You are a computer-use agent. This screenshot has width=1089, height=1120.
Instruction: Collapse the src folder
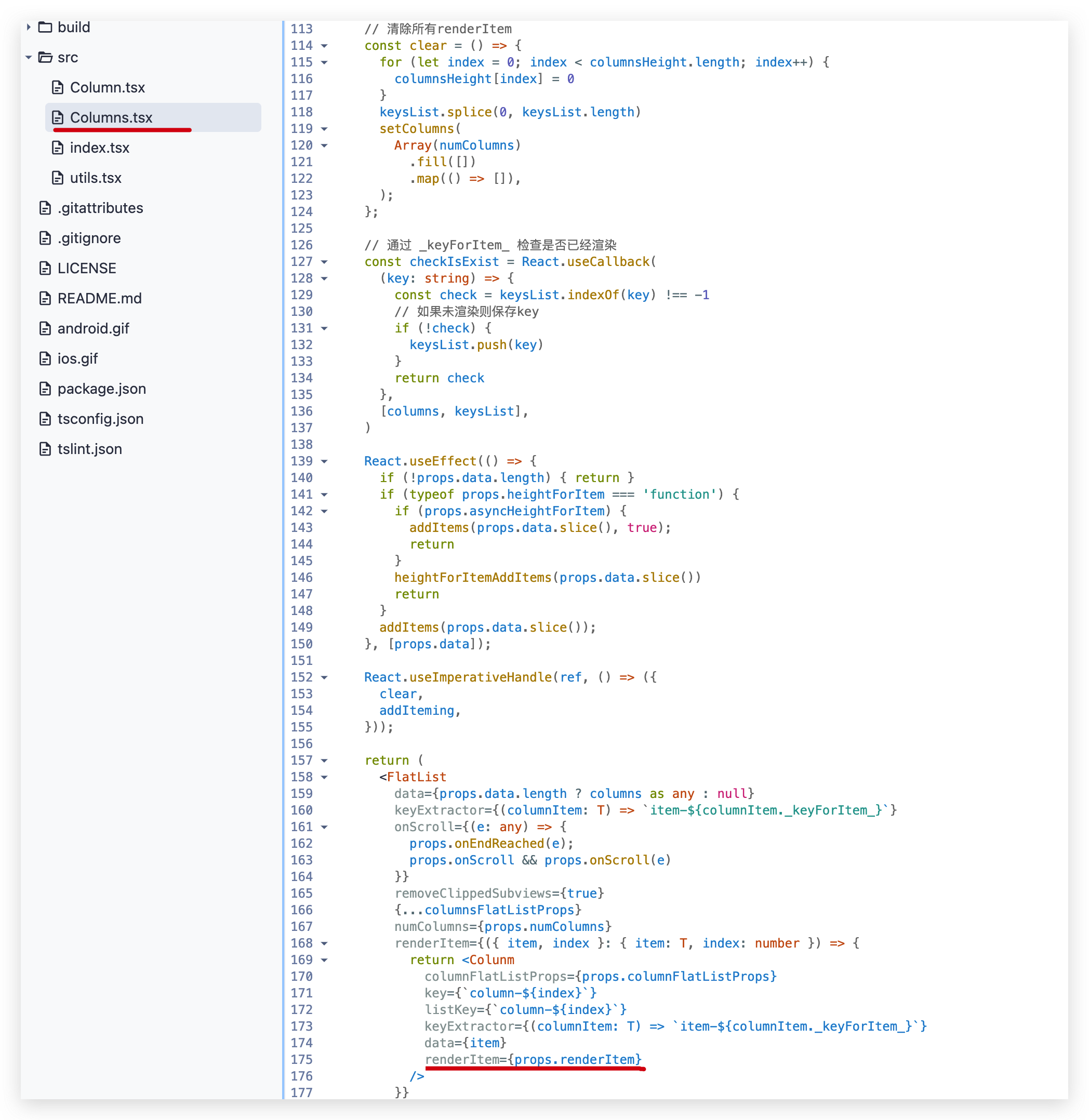coord(28,57)
